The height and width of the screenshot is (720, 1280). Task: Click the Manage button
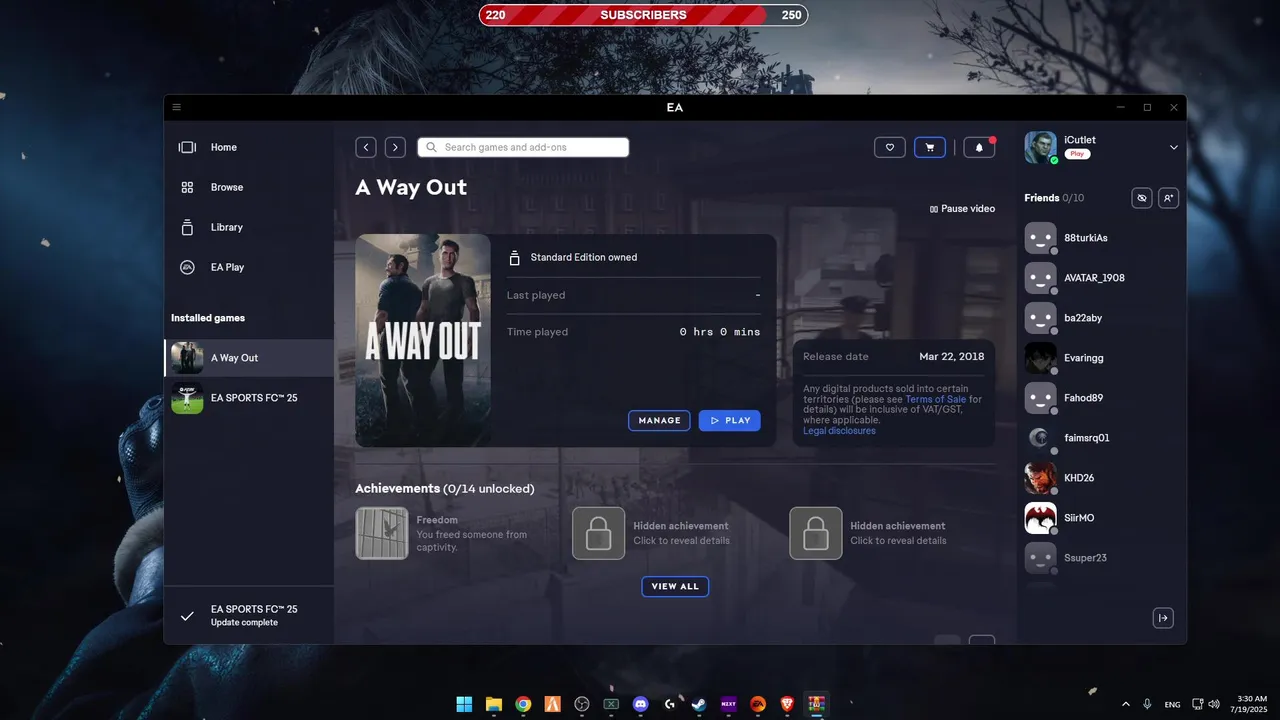point(660,421)
